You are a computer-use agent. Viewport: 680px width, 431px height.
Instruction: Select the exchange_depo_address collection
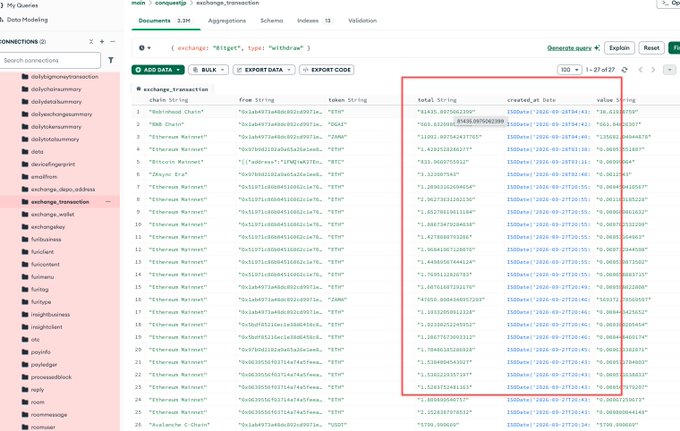pos(63,189)
